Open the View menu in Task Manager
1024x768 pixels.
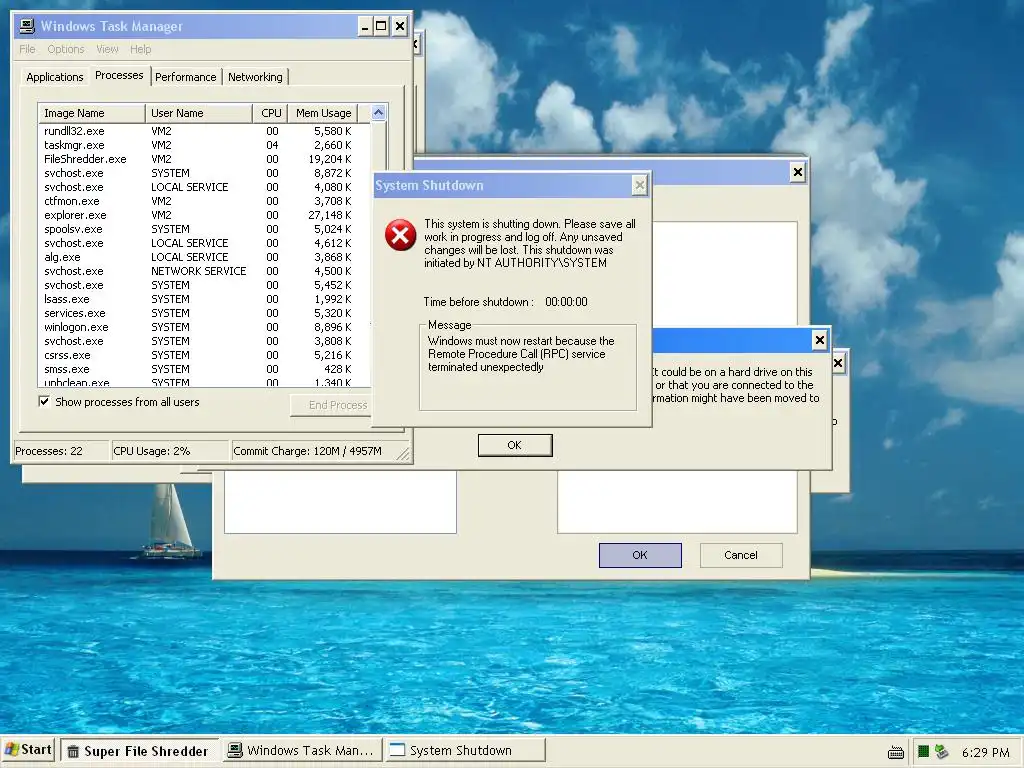107,49
